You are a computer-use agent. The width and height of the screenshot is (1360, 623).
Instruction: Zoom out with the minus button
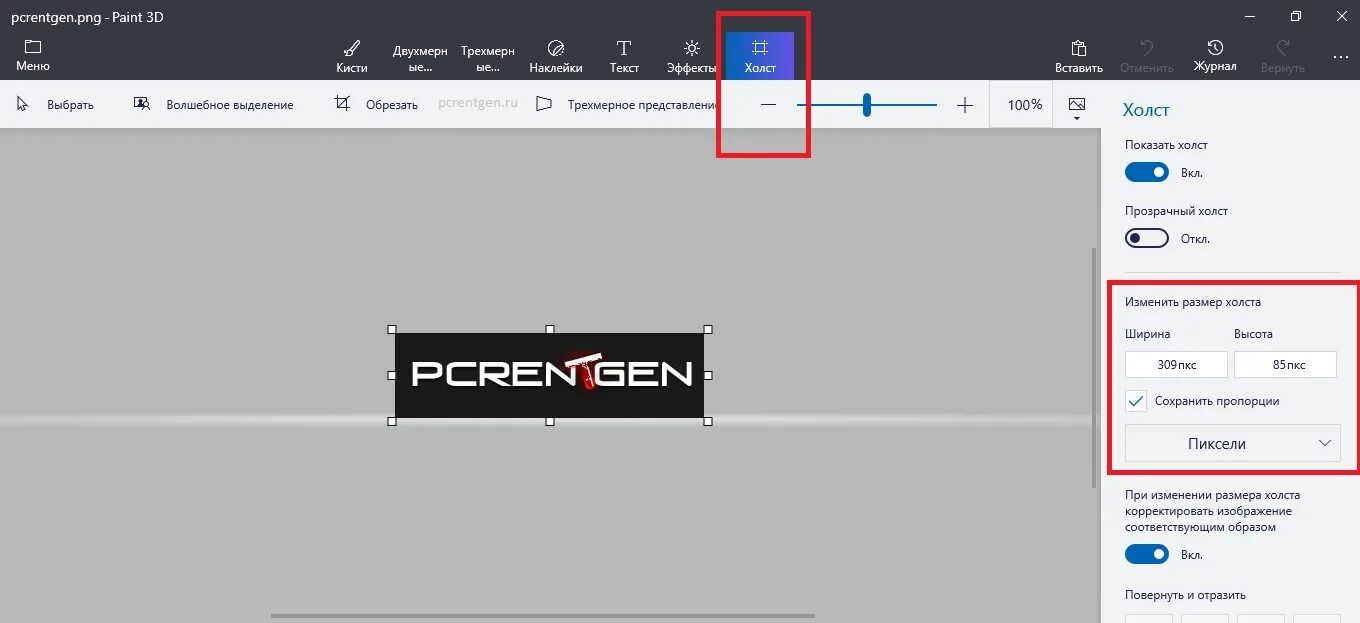[x=768, y=105]
